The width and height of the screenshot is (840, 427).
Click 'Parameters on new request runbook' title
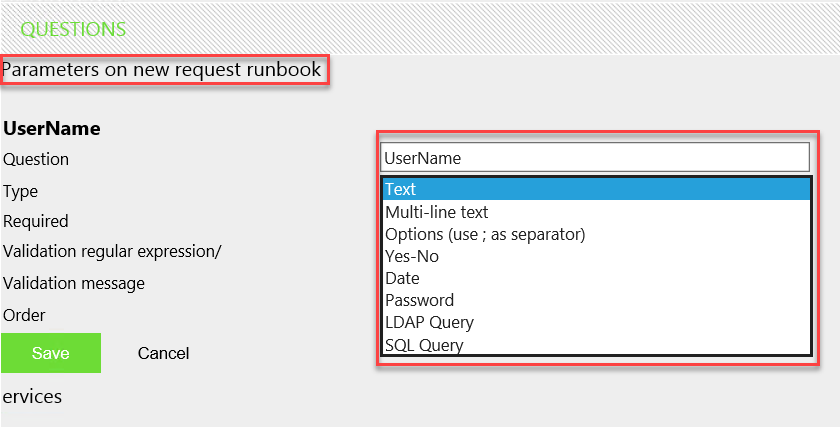pos(162,70)
